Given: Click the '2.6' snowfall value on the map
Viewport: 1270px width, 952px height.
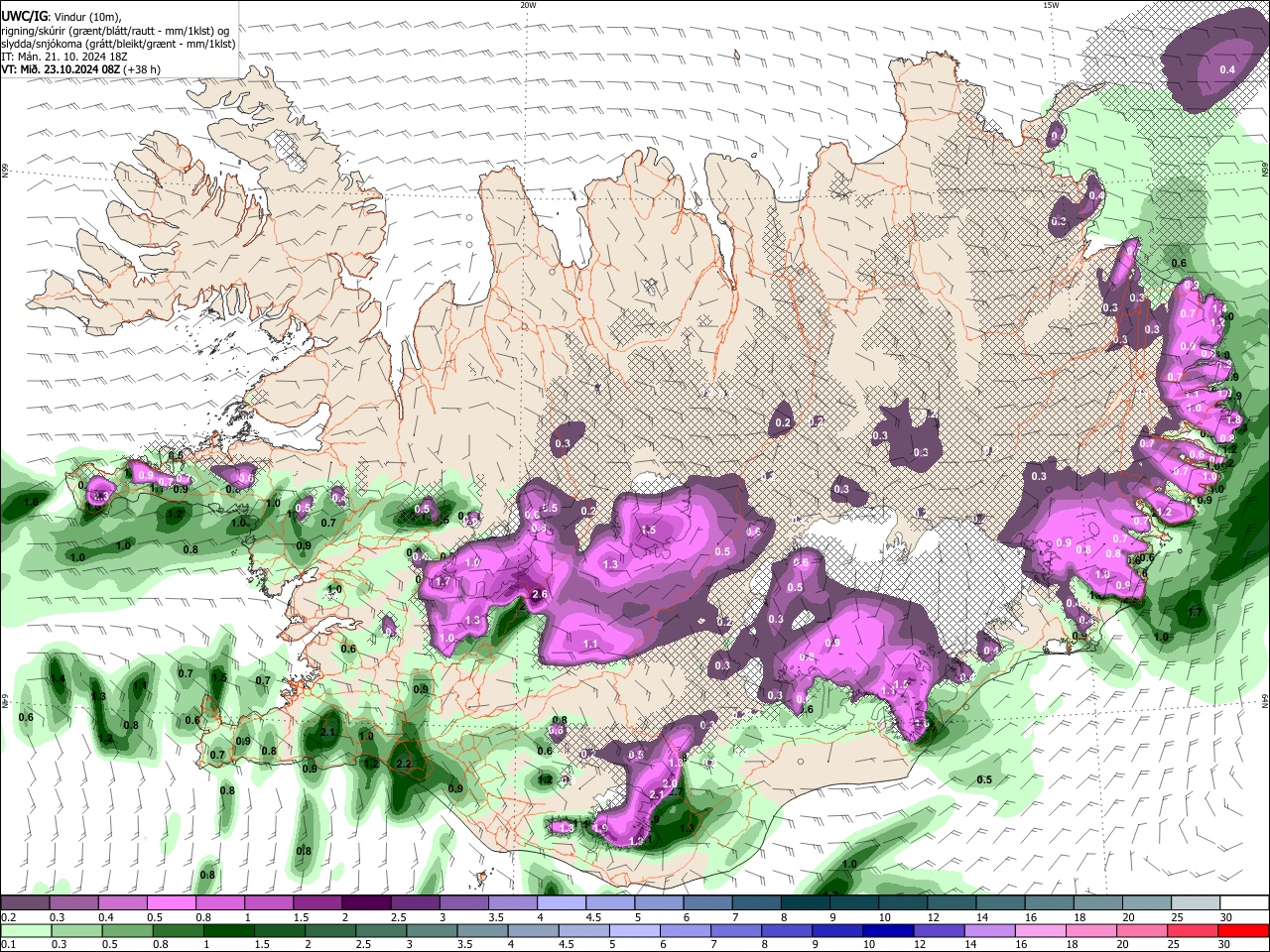Looking at the screenshot, I should coord(540,594).
